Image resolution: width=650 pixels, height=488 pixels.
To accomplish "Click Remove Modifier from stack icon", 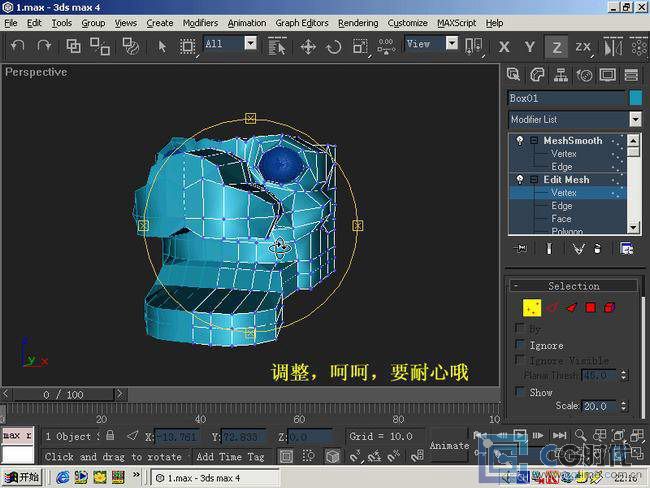I will (597, 248).
